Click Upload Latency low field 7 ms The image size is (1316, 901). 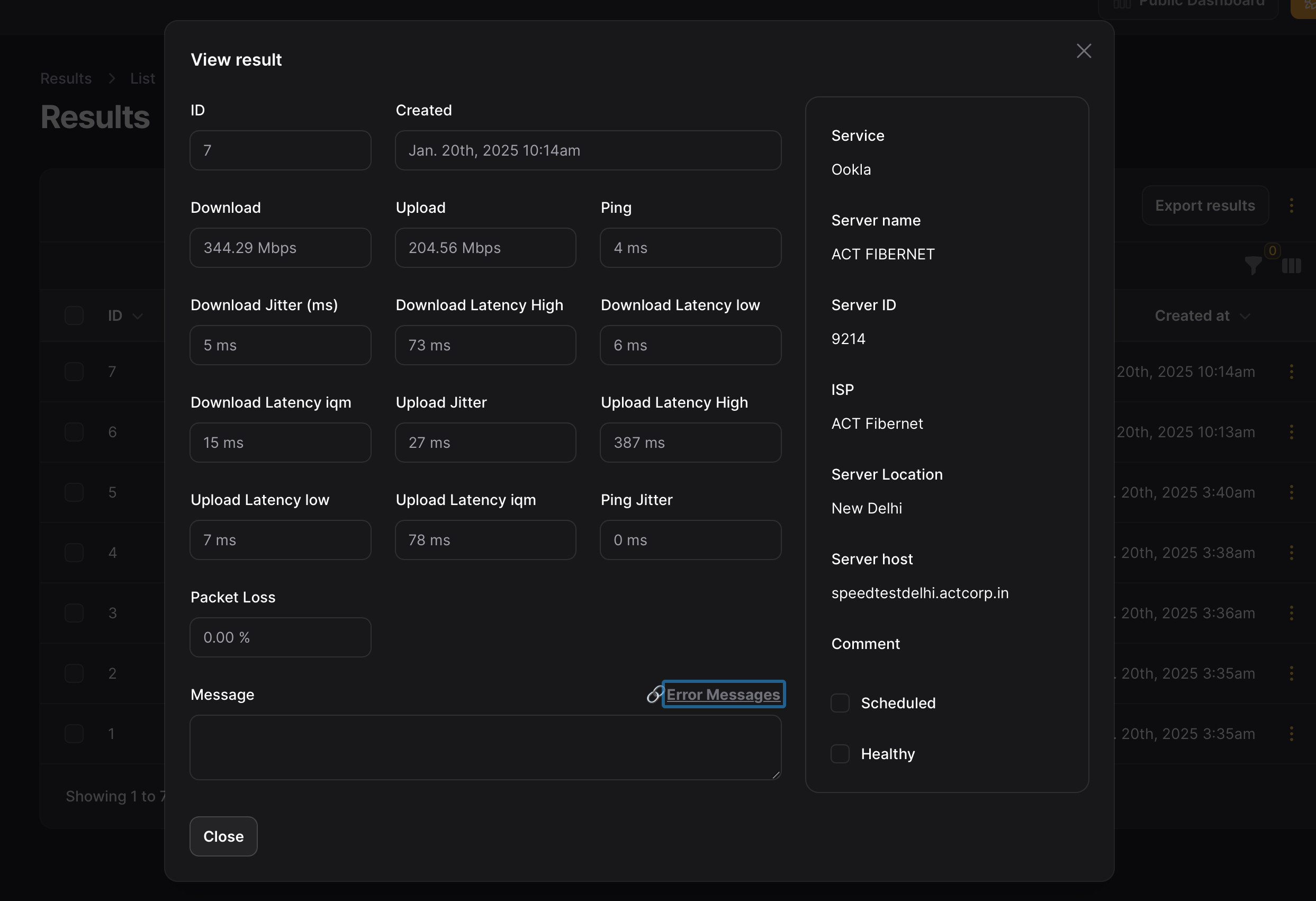click(x=281, y=539)
